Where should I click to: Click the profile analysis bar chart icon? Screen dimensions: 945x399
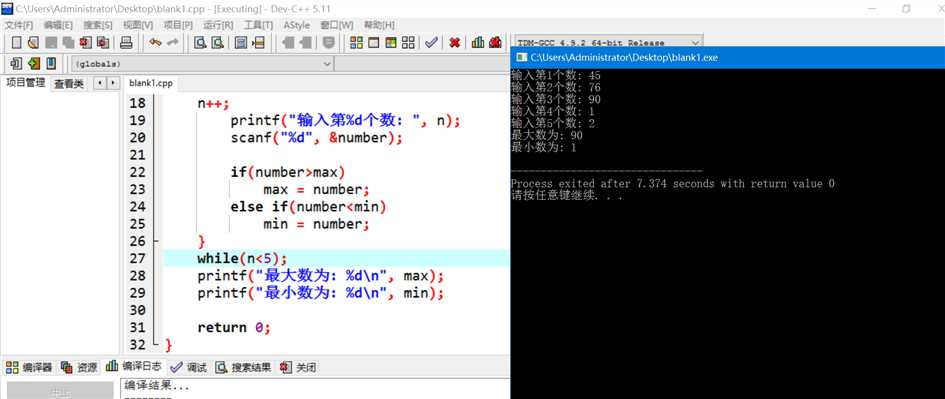point(478,43)
